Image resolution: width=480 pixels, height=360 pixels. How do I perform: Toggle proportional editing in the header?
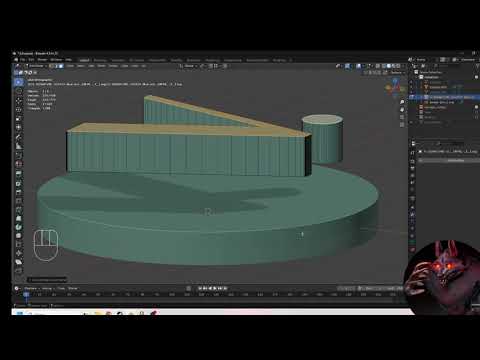(x=225, y=66)
